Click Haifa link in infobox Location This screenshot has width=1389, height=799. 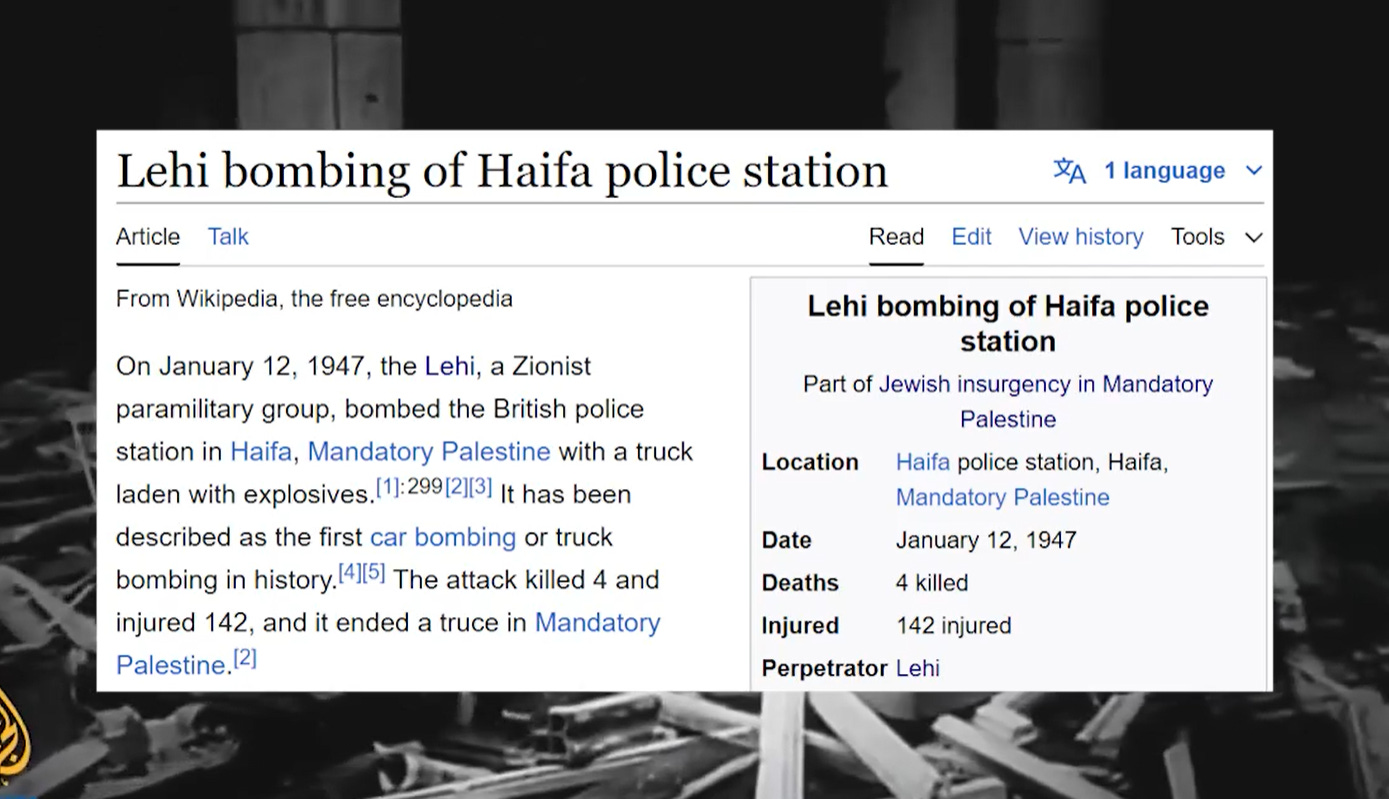923,462
